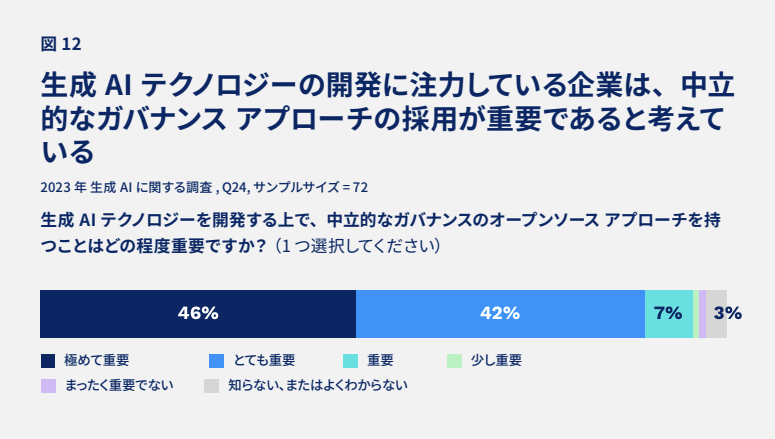Select the 46% dark navy bar segment
775x439 pixels.
[198, 314]
